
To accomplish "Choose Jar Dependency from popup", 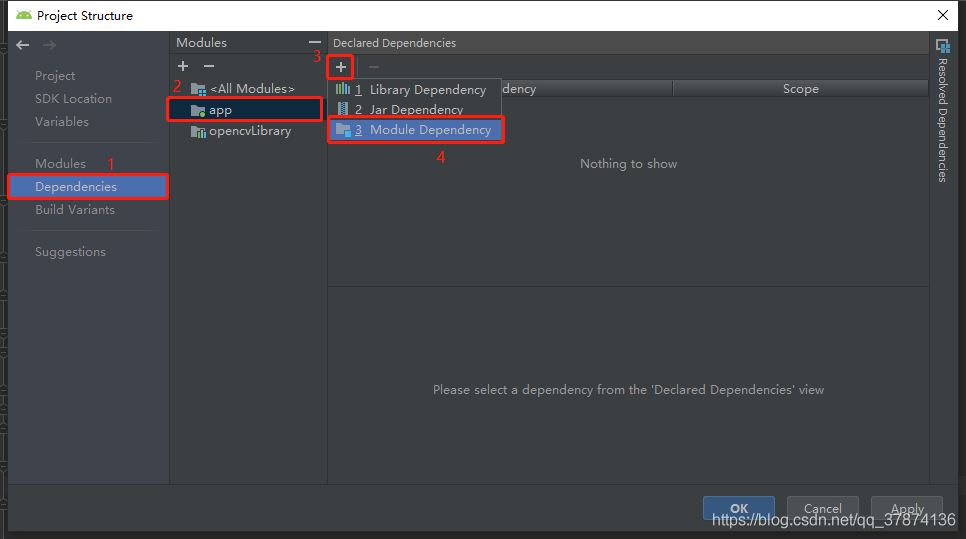I will pyautogui.click(x=415, y=110).
